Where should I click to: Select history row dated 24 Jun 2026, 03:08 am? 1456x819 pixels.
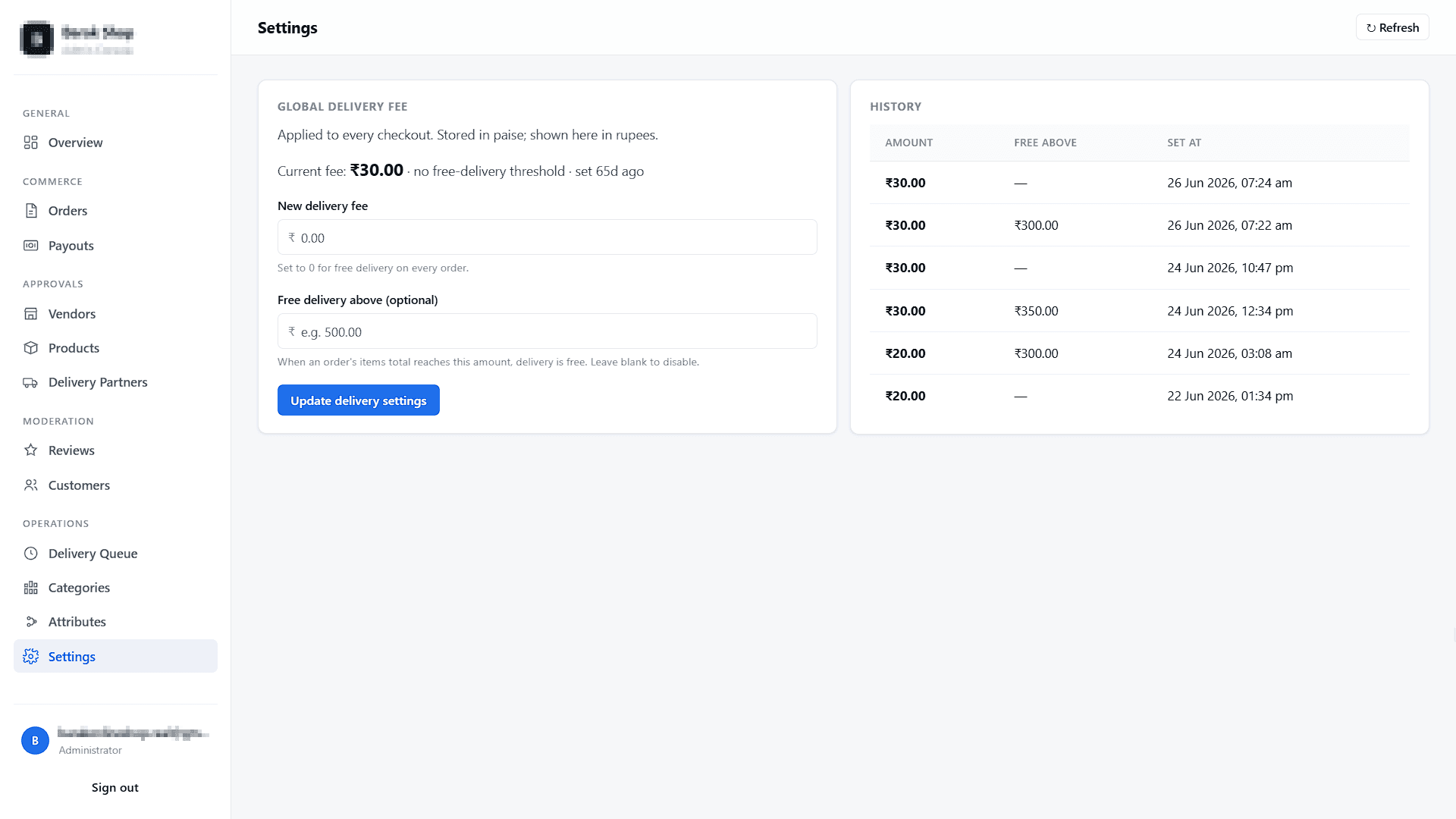tap(1140, 353)
